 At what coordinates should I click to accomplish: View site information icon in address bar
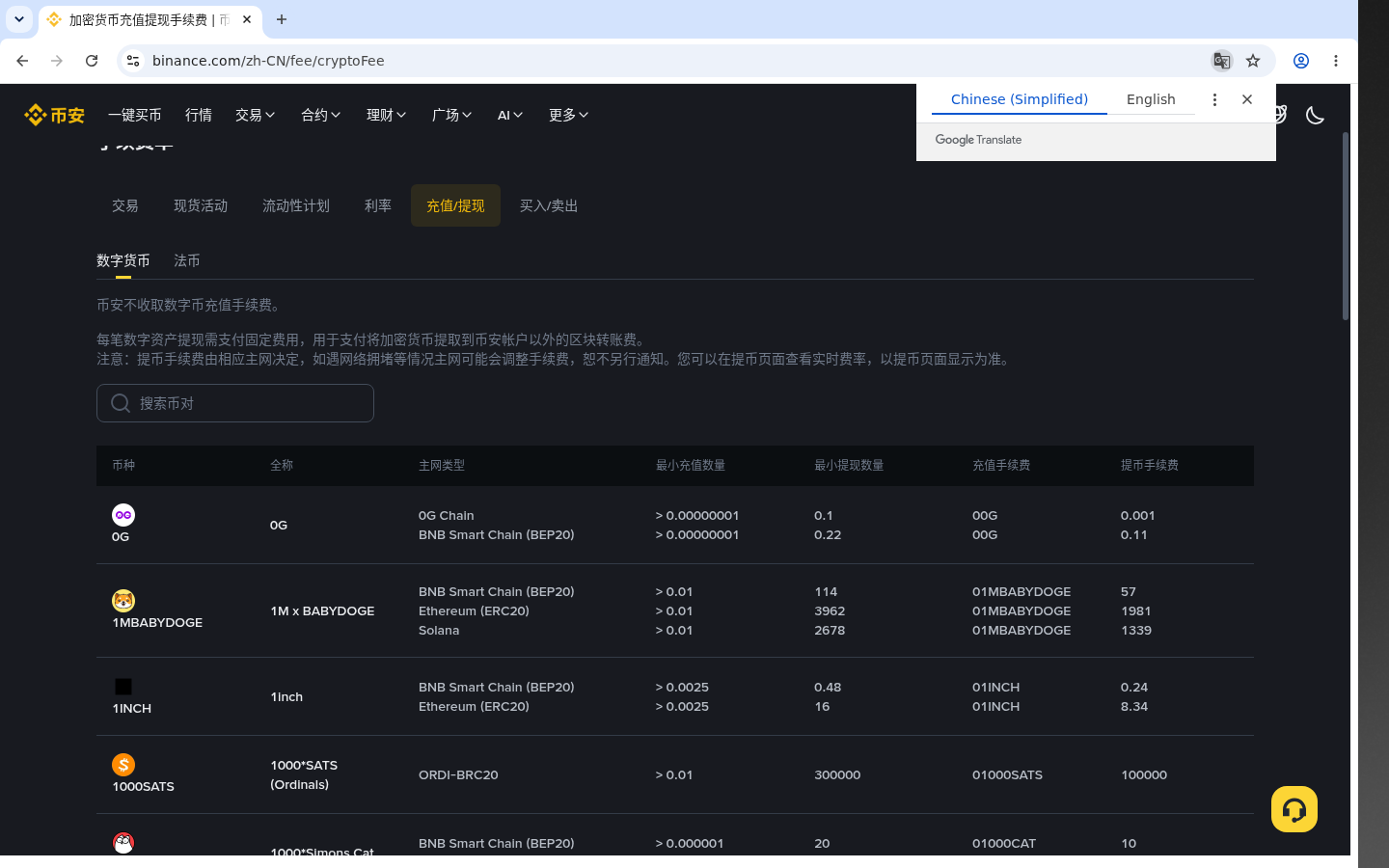coord(133,61)
